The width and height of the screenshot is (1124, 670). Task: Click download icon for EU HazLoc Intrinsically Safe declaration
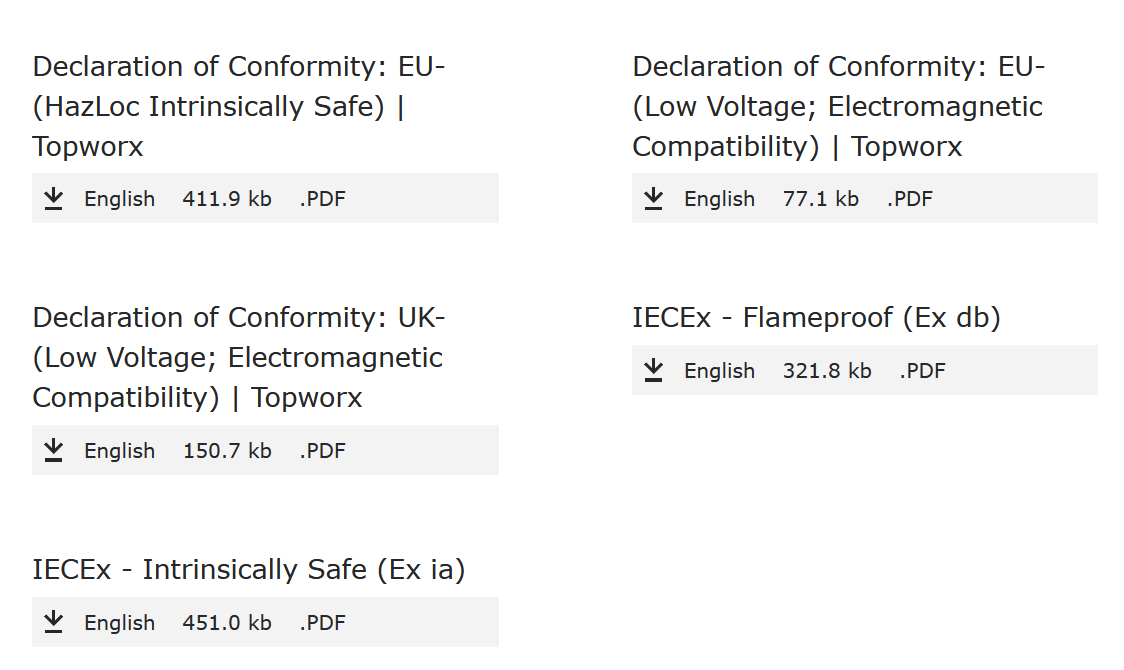54,199
